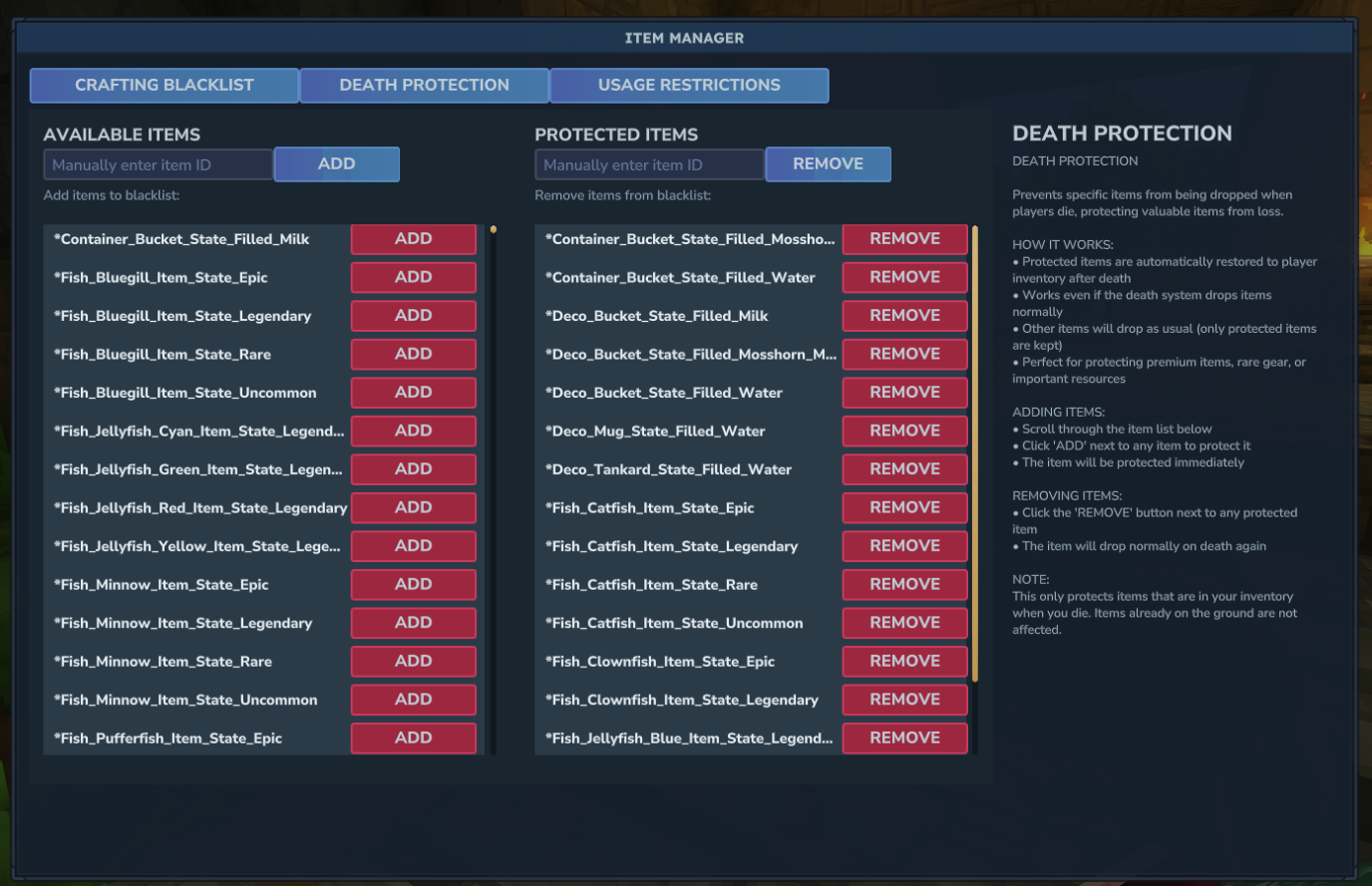Add Fish_Bluegill_Item_State_Epic to protection
The height and width of the screenshot is (886, 1372).
[x=413, y=277]
